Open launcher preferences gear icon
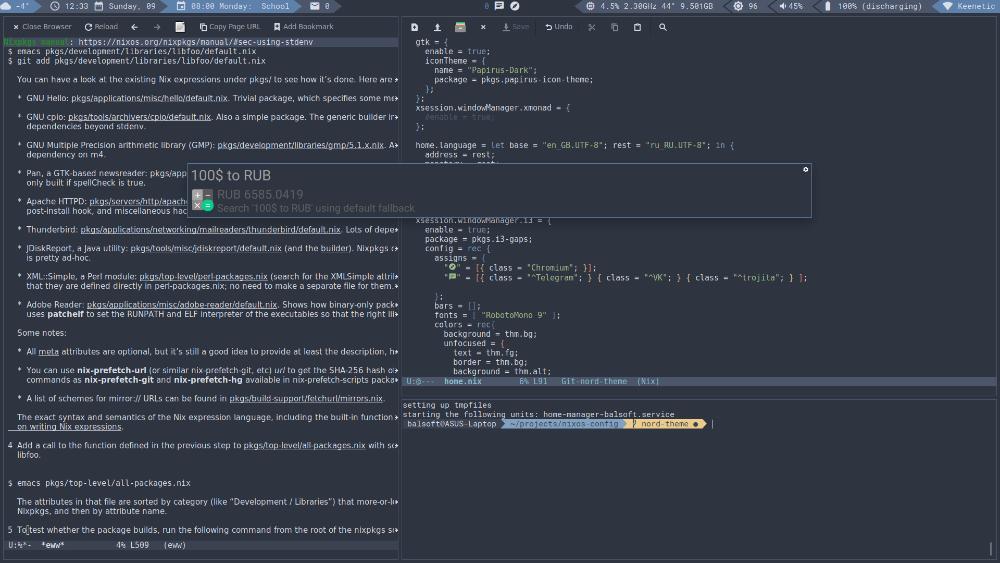This screenshot has height=563, width=1000. 805,170
